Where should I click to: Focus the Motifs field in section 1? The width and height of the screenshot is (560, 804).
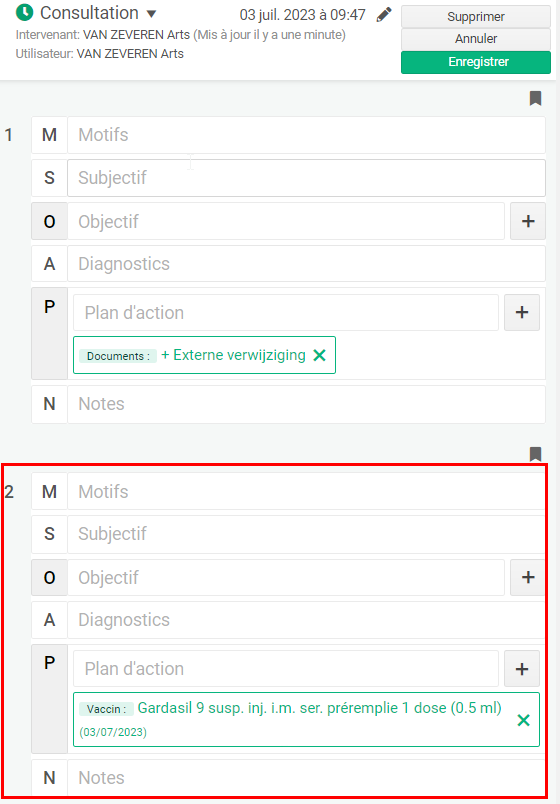point(306,135)
